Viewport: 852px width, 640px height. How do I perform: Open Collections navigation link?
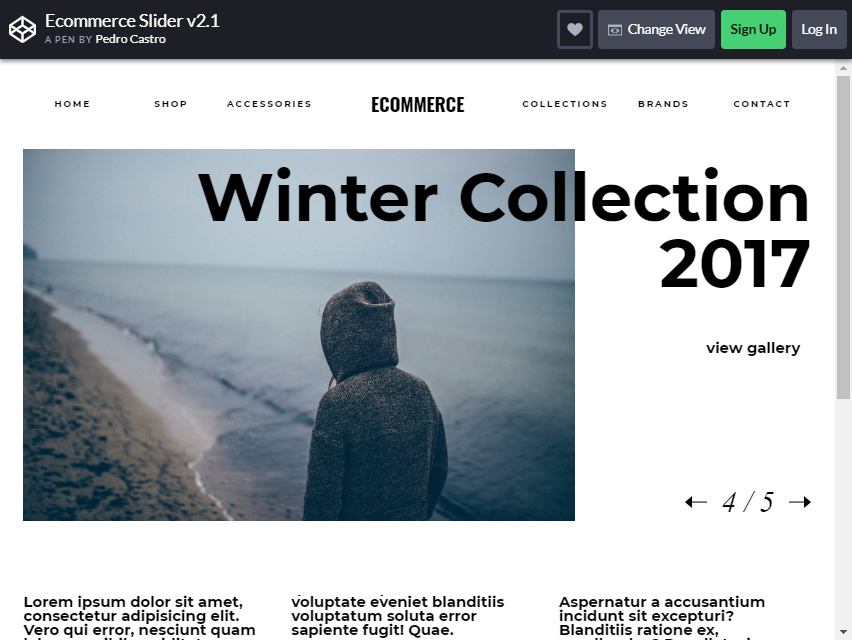(565, 104)
